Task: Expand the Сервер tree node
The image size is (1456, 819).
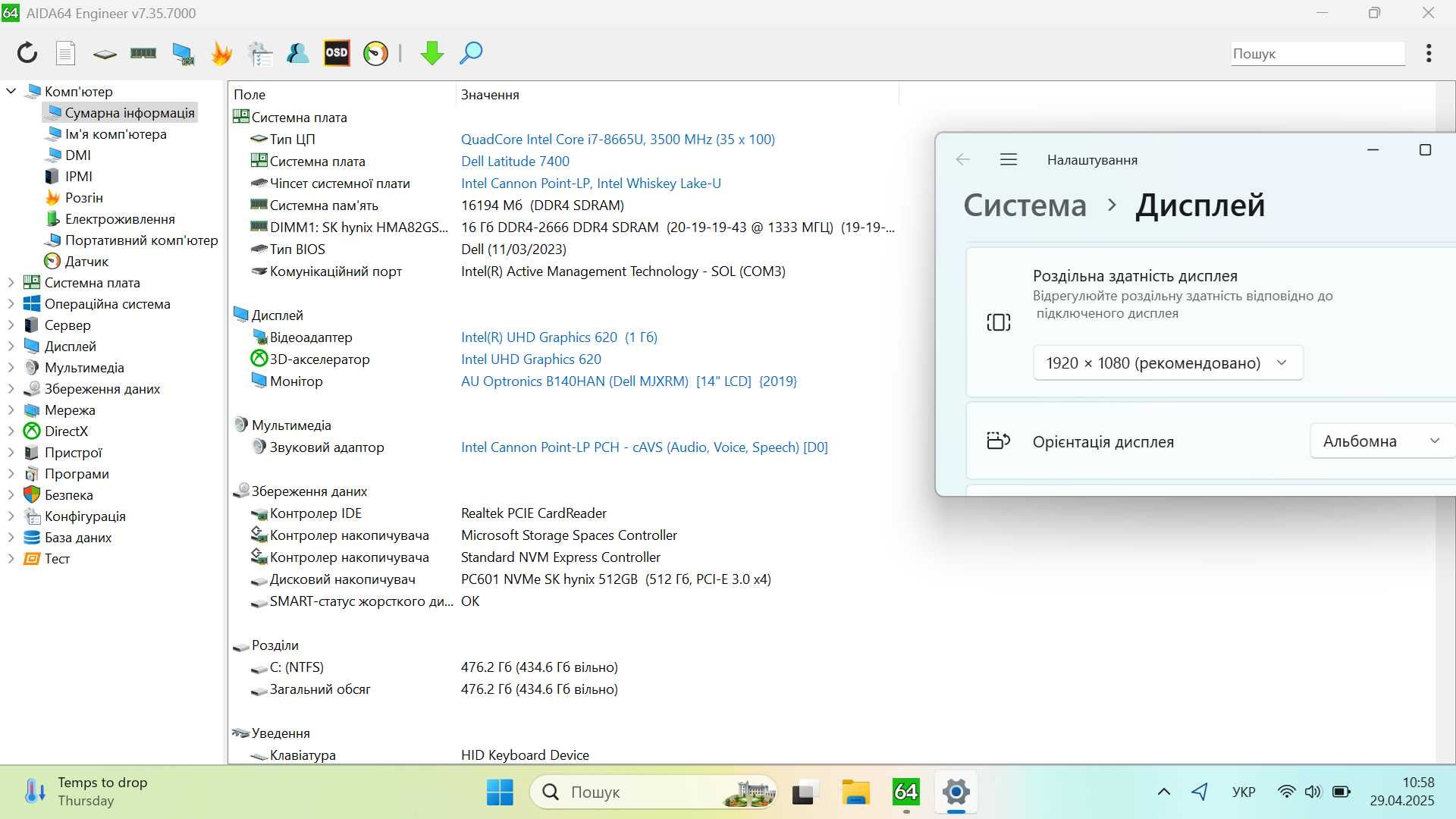Action: [x=11, y=325]
